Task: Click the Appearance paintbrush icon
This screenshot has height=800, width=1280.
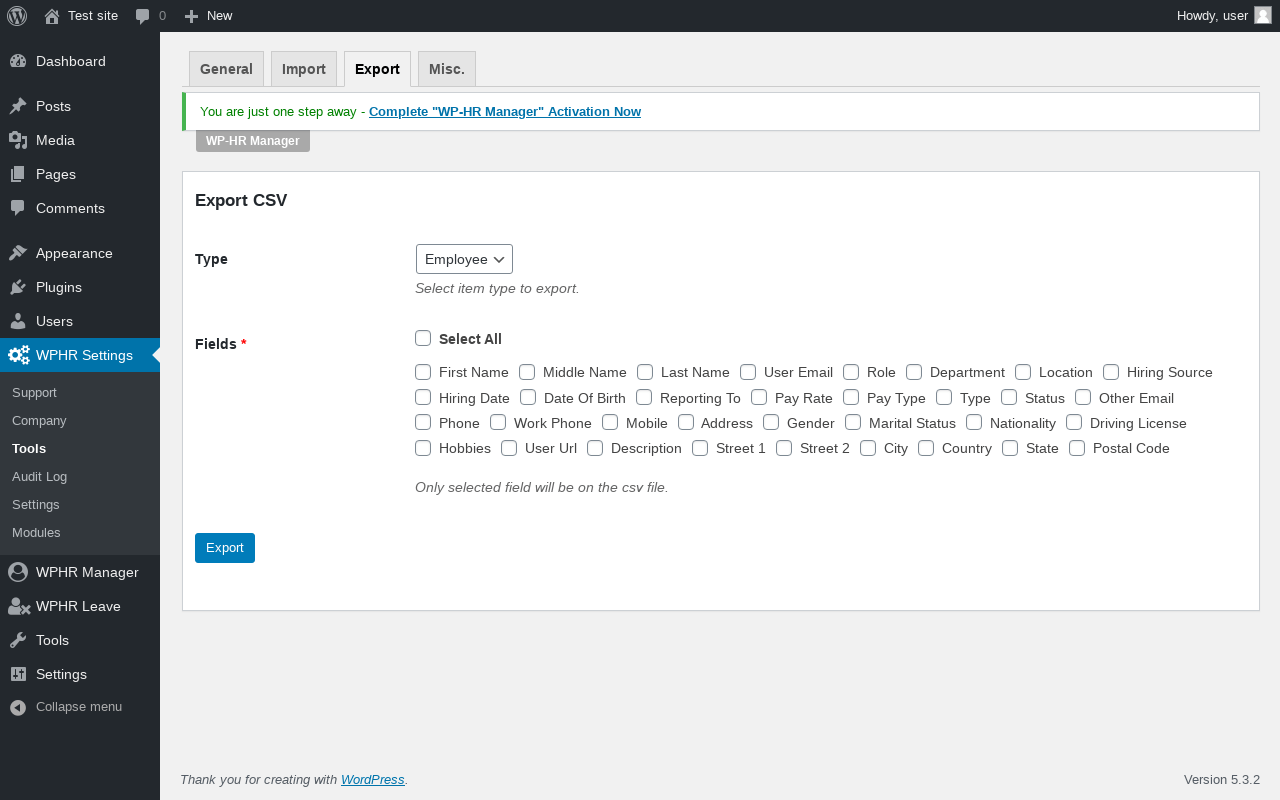Action: point(18,253)
